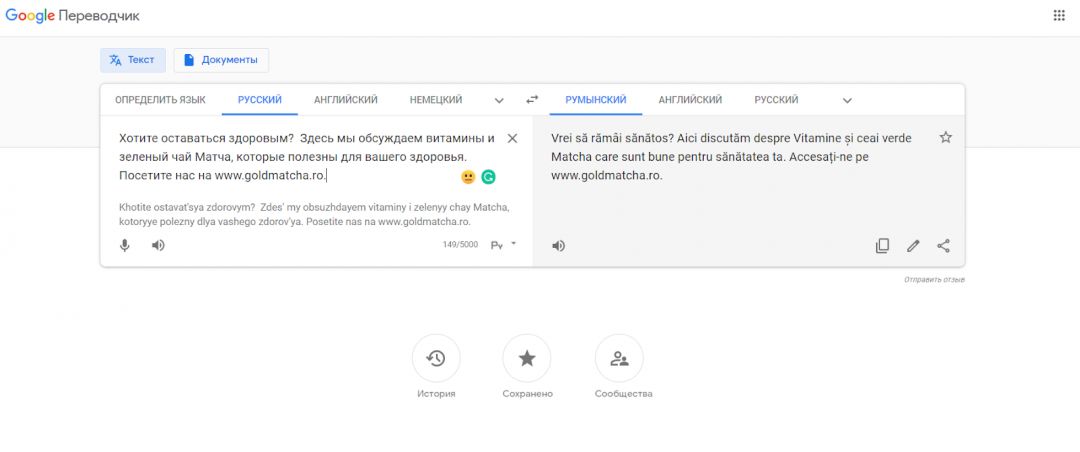Swap source and target languages
The image size is (1080, 452).
532,100
